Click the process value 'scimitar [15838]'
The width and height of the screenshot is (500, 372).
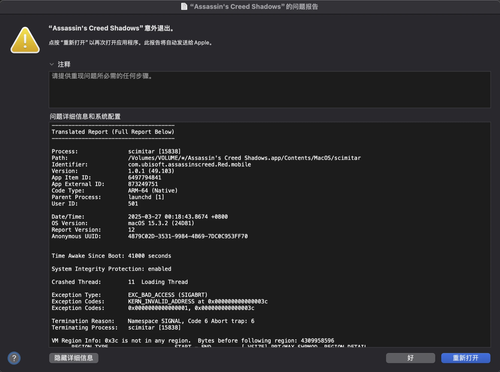pyautogui.click(x=154, y=151)
